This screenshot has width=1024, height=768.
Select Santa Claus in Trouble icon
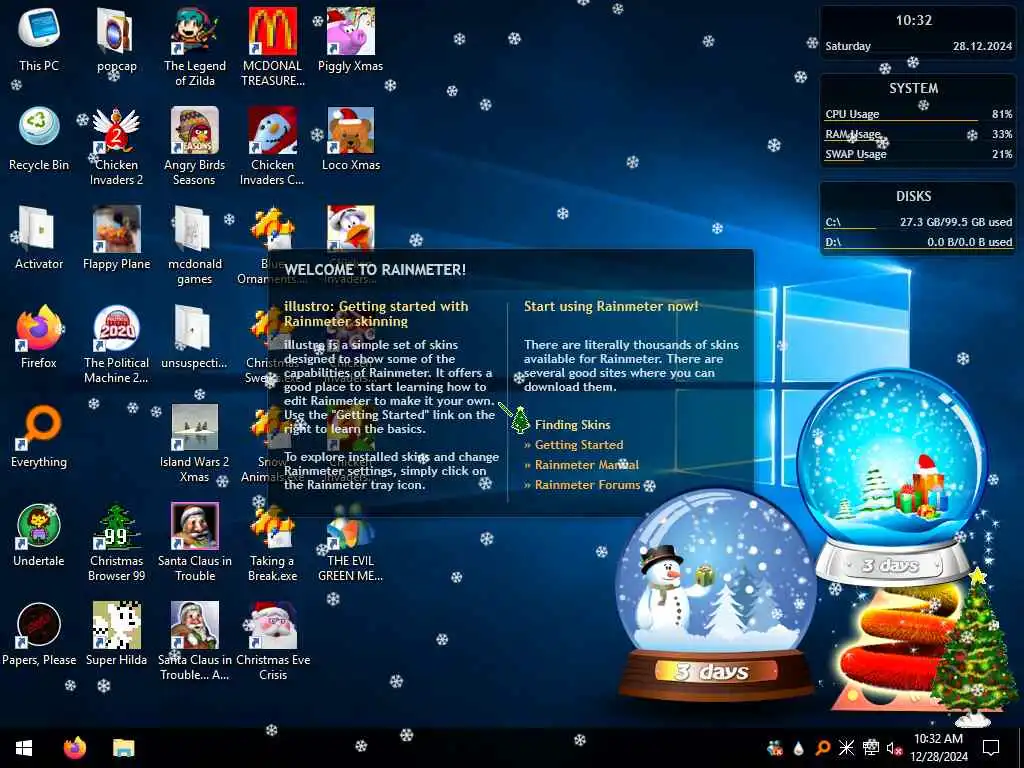(195, 542)
